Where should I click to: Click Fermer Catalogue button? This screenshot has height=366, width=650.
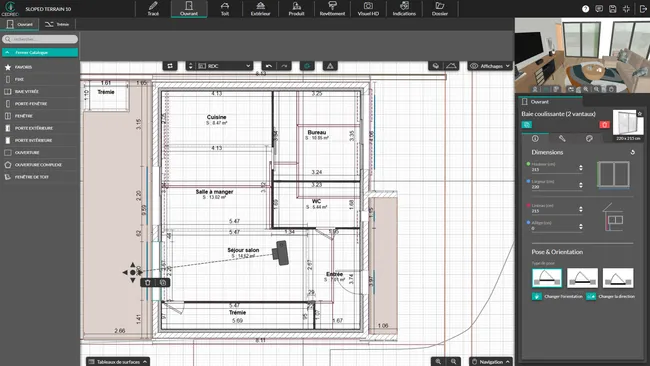point(40,53)
